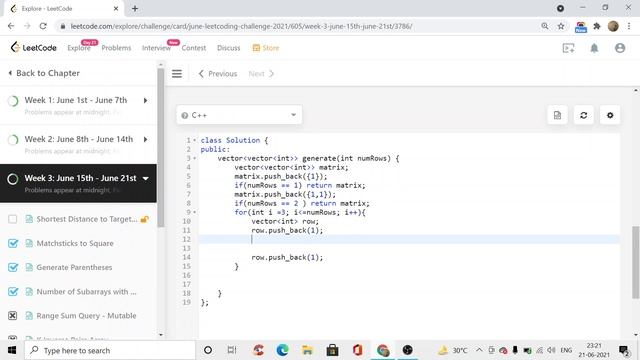The image size is (640, 360).
Task: Toggle the Matchsticks to Square checkbox
Action: [13, 243]
